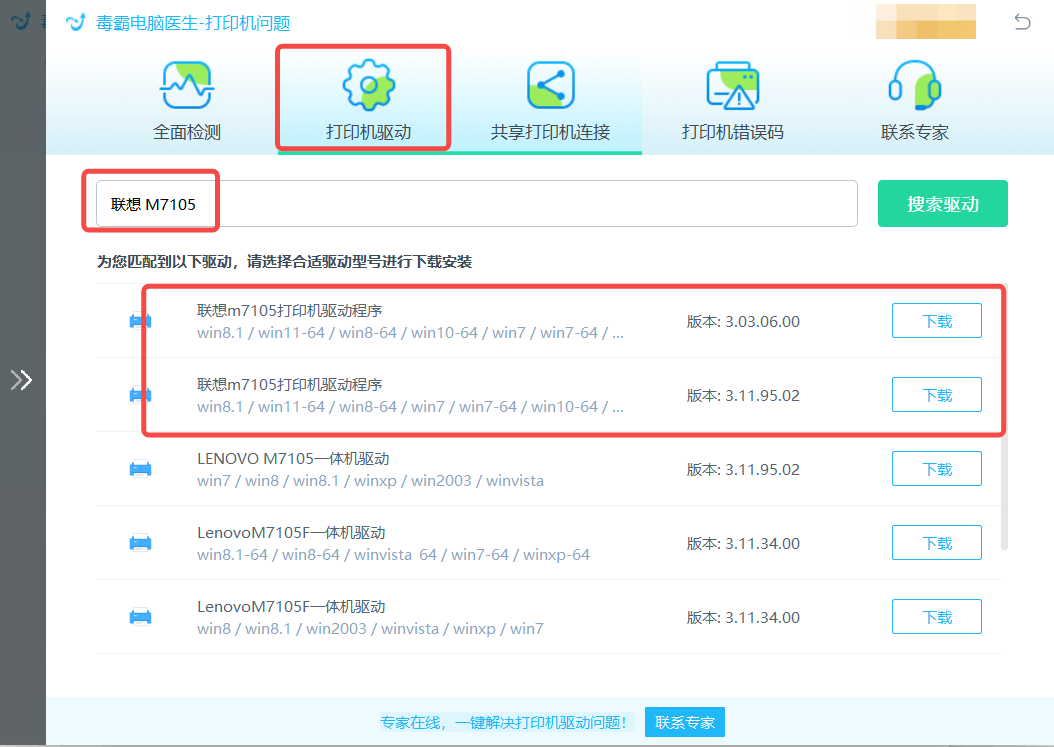Open the 联系专家 tab

914,101
